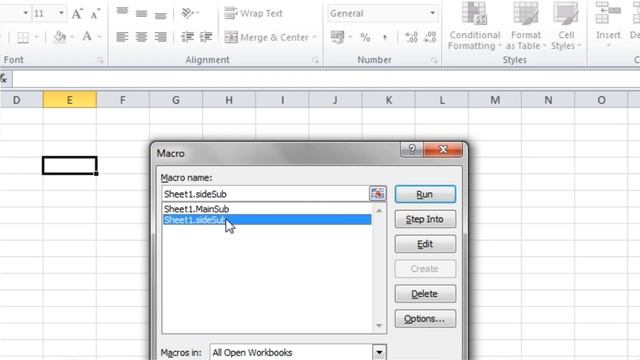Open Macros in dropdown
Screen dimensions: 640x360
379,352
